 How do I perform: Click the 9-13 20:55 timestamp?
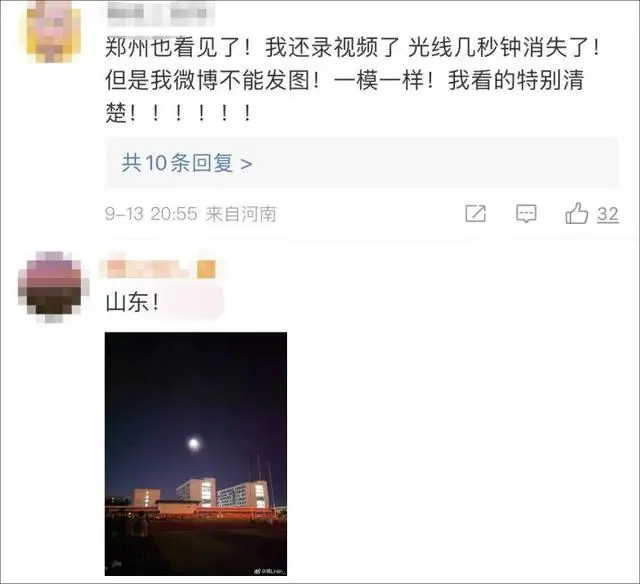pyautogui.click(x=151, y=214)
